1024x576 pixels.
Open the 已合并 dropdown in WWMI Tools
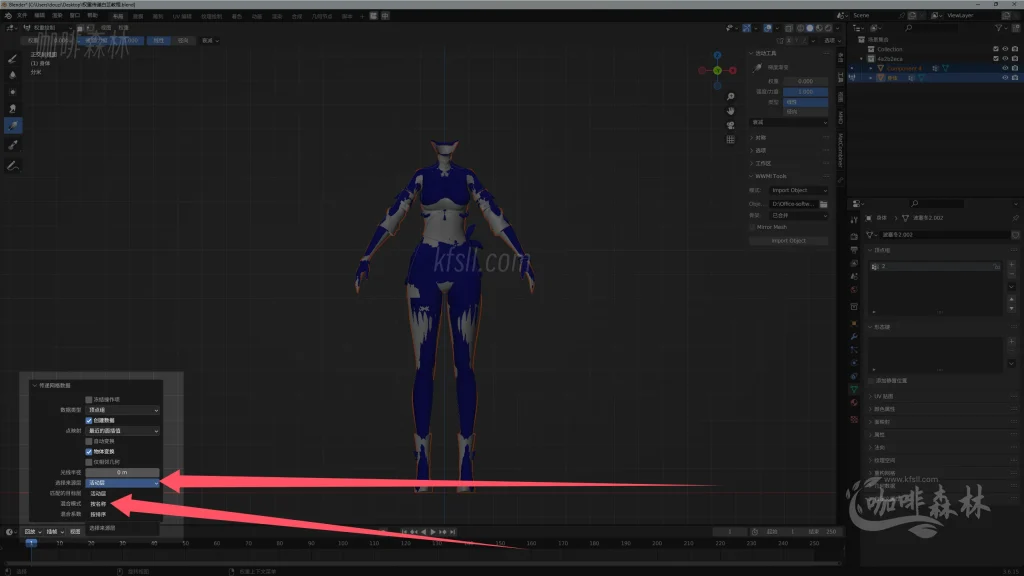point(799,216)
